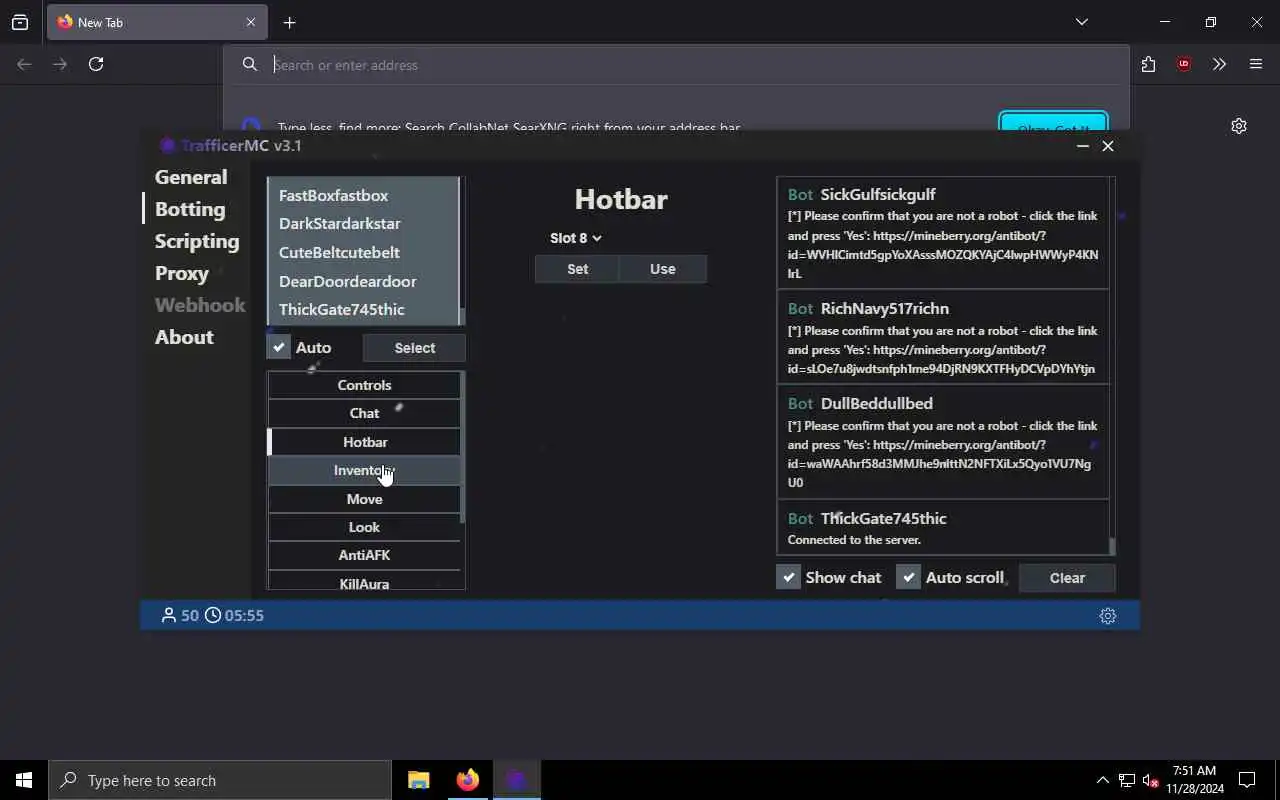Click Firefox recent browsing view icon

tap(20, 22)
